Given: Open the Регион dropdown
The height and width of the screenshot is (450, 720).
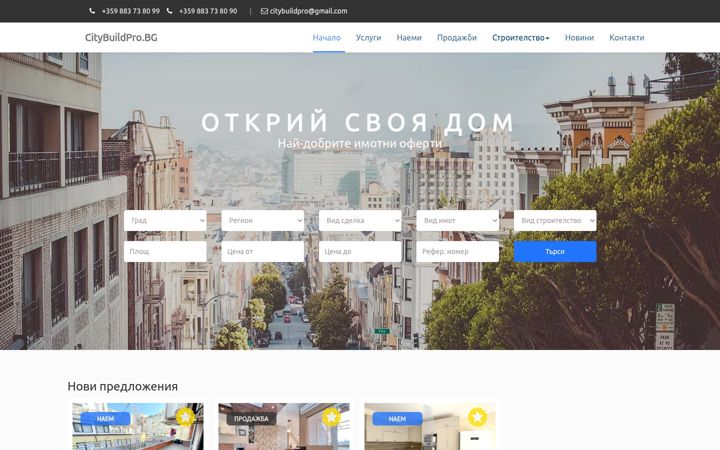Looking at the screenshot, I should 263,220.
